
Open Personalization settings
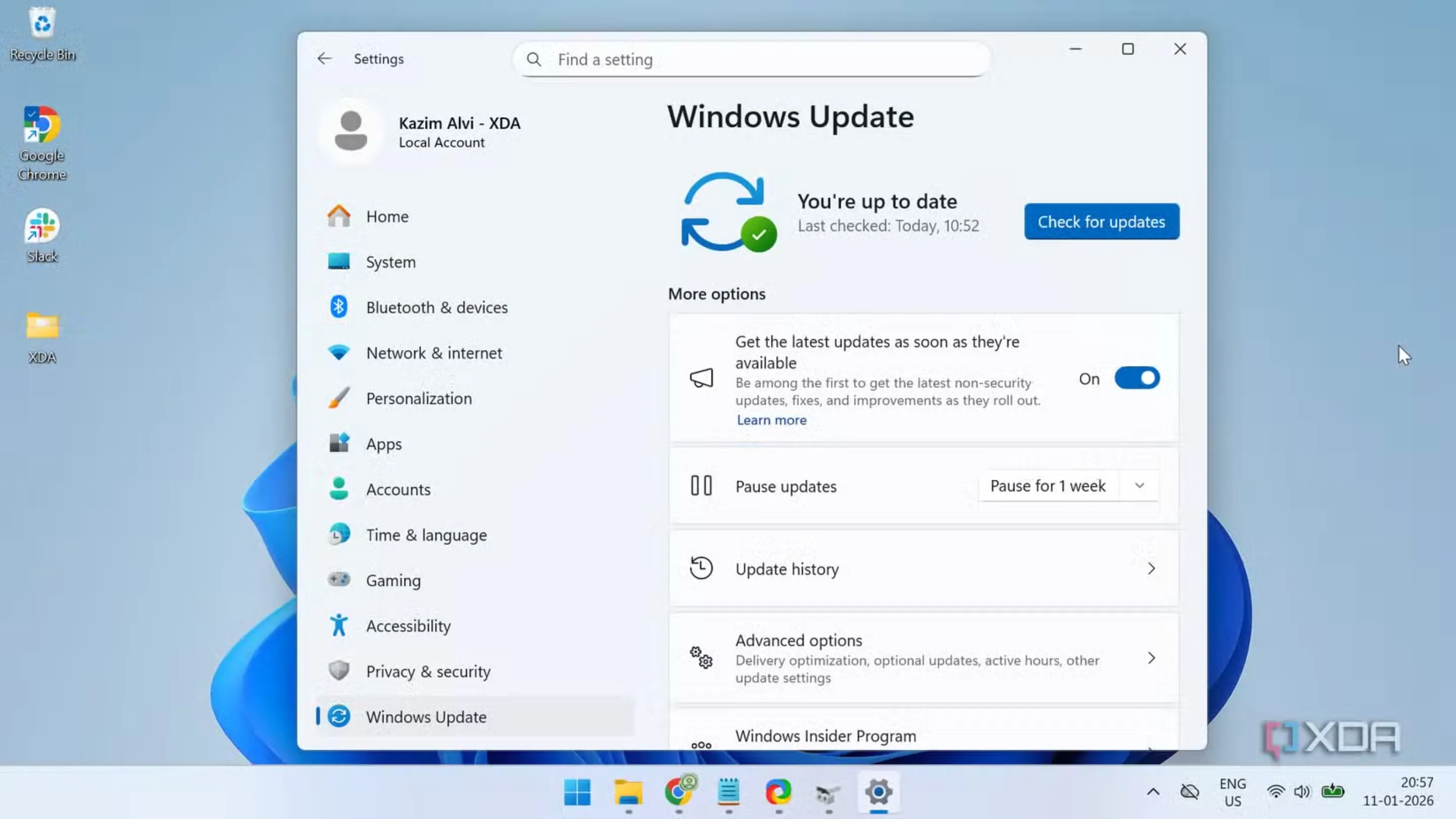pos(419,398)
